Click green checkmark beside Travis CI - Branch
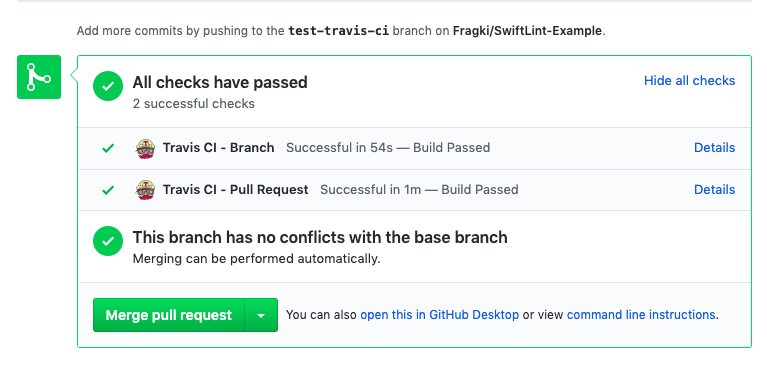Screen dimensions: 767x365 (108, 148)
